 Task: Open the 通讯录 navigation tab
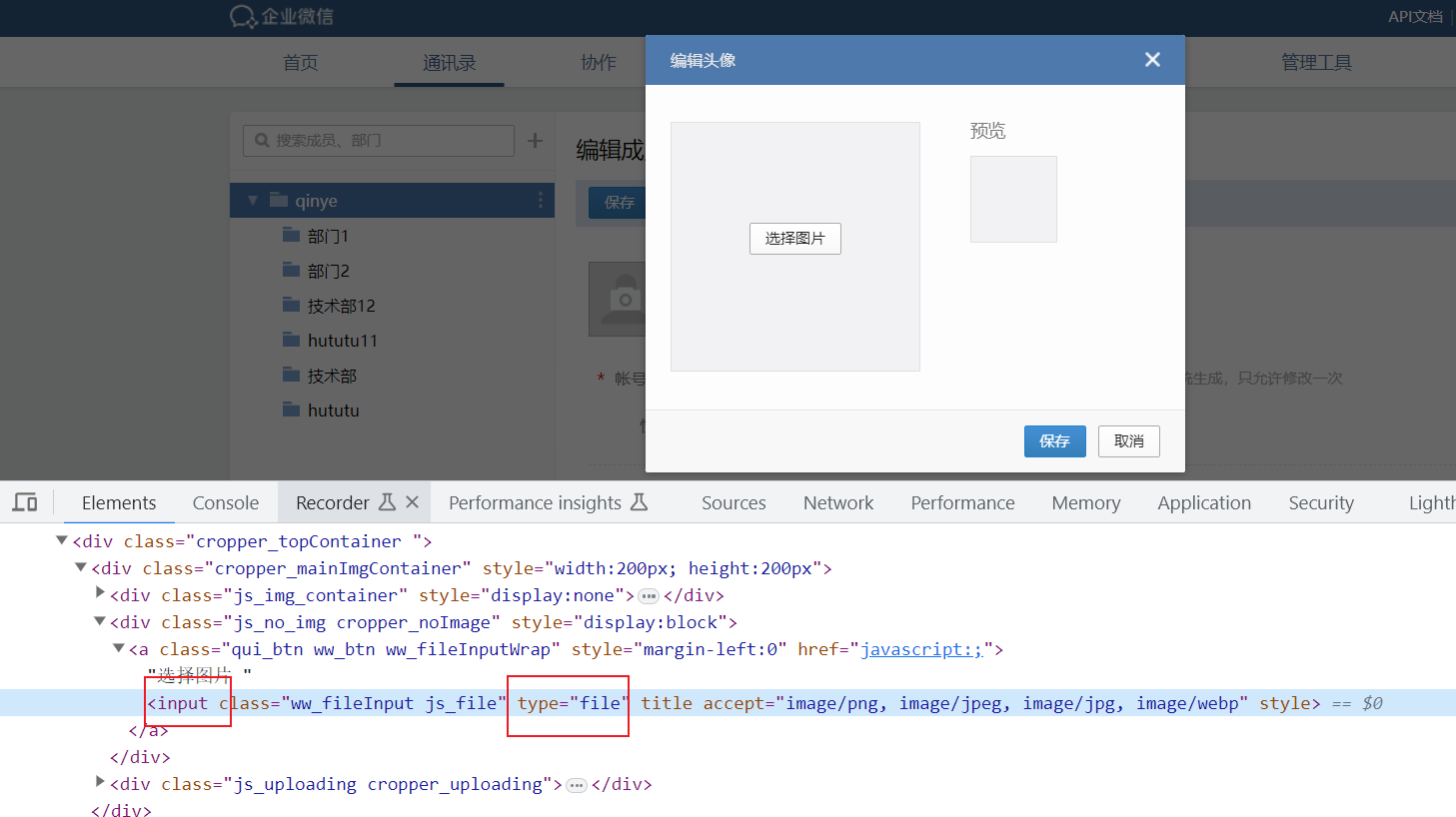click(x=449, y=63)
